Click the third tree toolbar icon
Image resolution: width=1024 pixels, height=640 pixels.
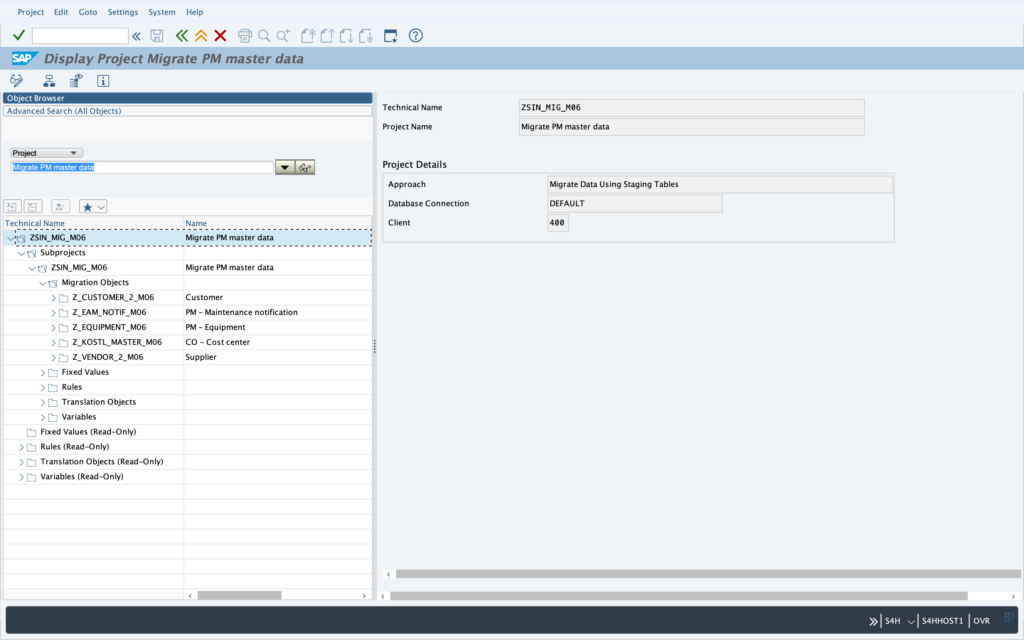coord(60,206)
